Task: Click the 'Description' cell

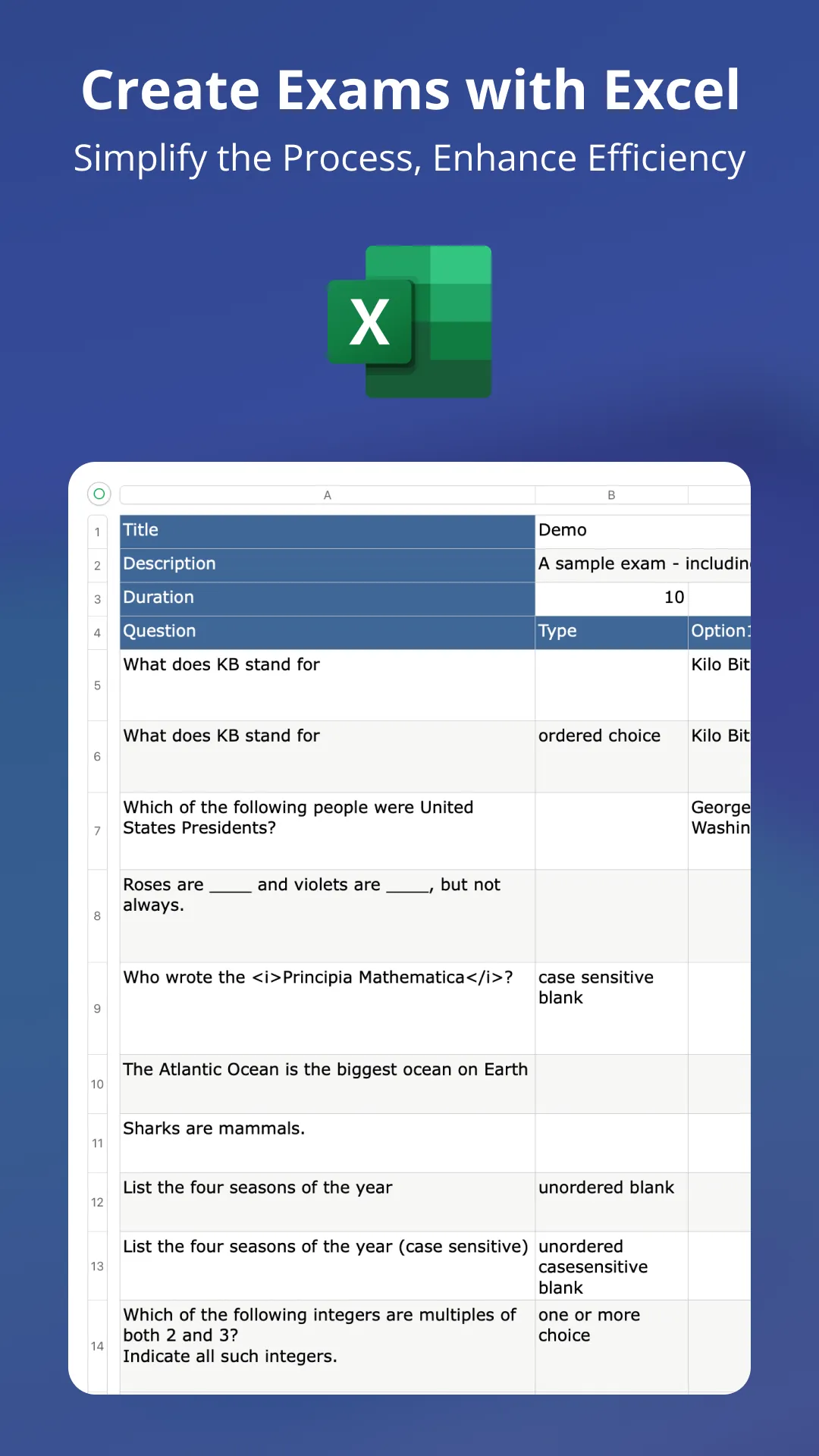Action: coord(328,565)
